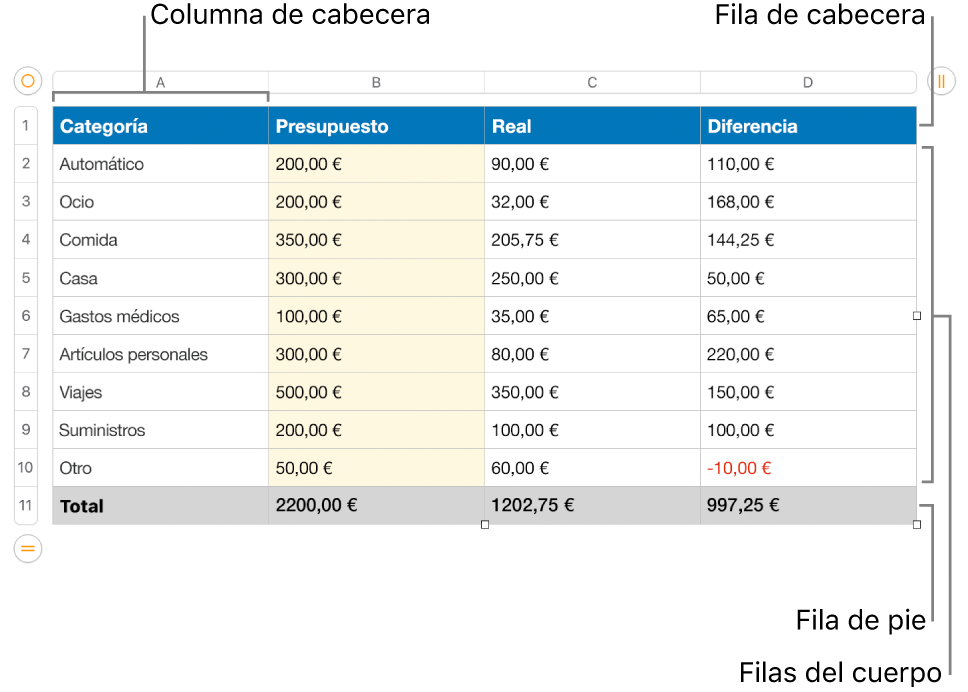Select the Artículos personales cell
The image size is (968, 692).
161,354
